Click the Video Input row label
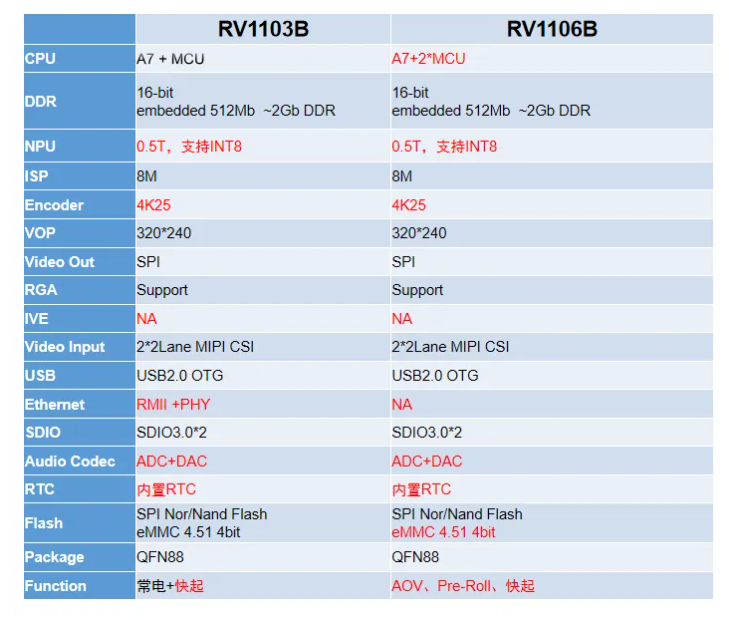This screenshot has height=620, width=729. 65,347
